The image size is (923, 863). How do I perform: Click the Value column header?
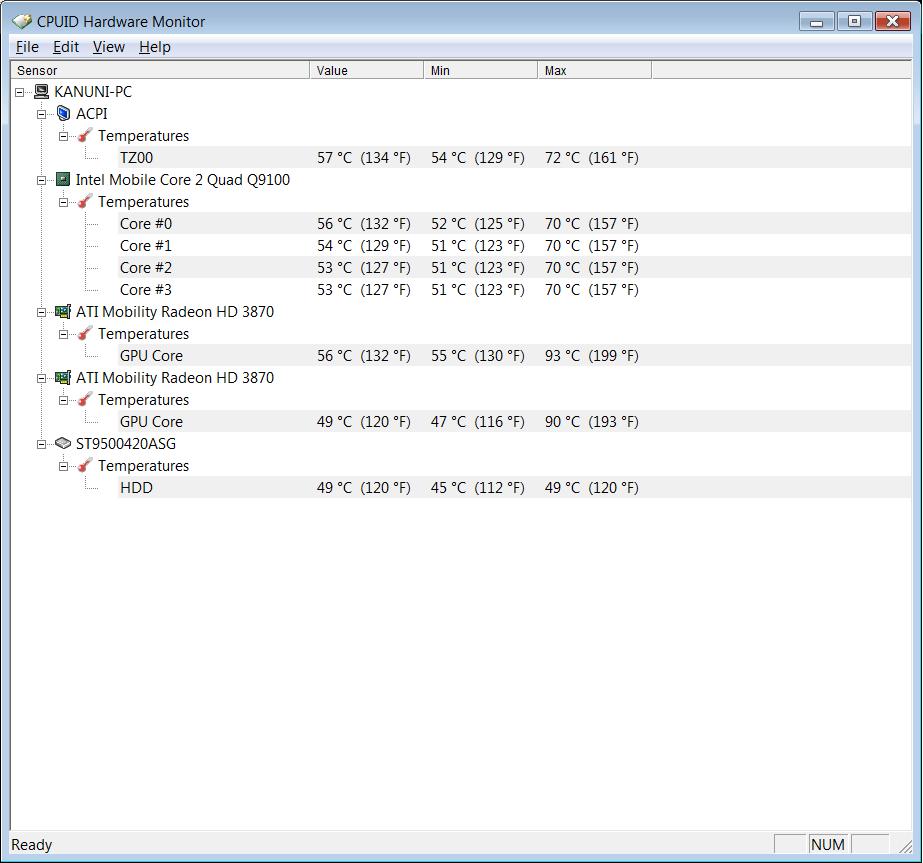367,71
